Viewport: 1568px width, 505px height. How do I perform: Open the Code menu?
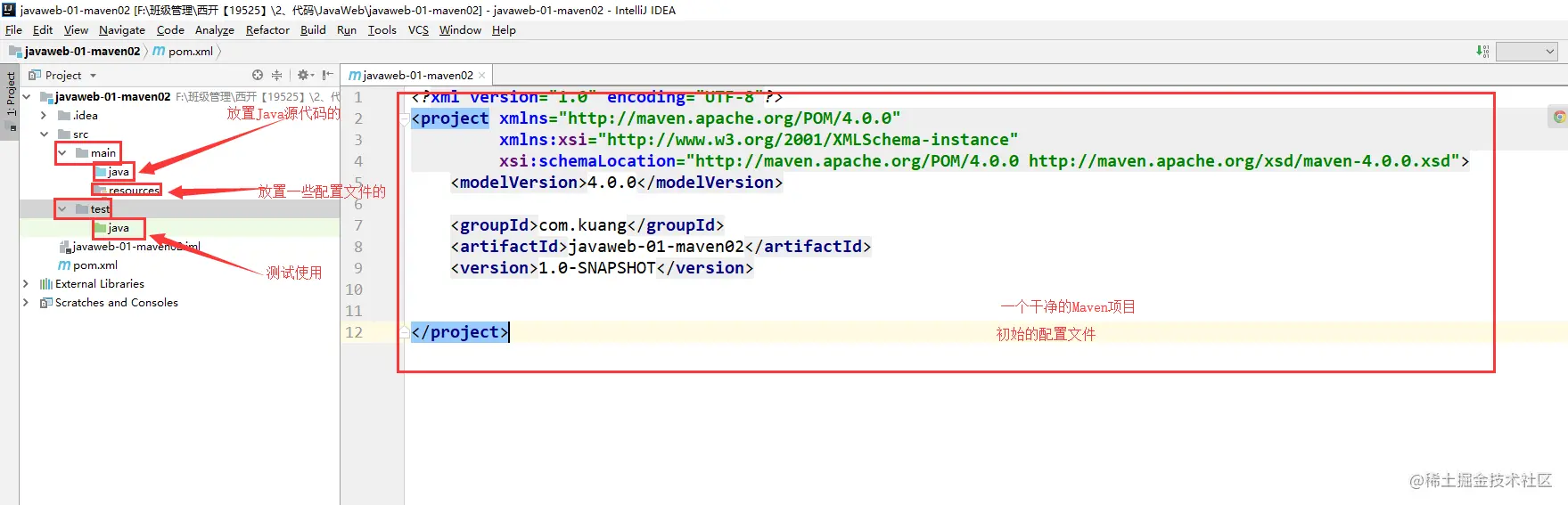point(170,30)
